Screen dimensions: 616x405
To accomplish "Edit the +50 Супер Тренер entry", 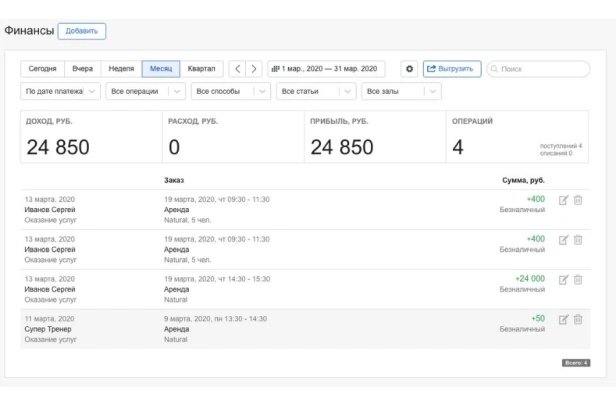I will click(x=564, y=319).
